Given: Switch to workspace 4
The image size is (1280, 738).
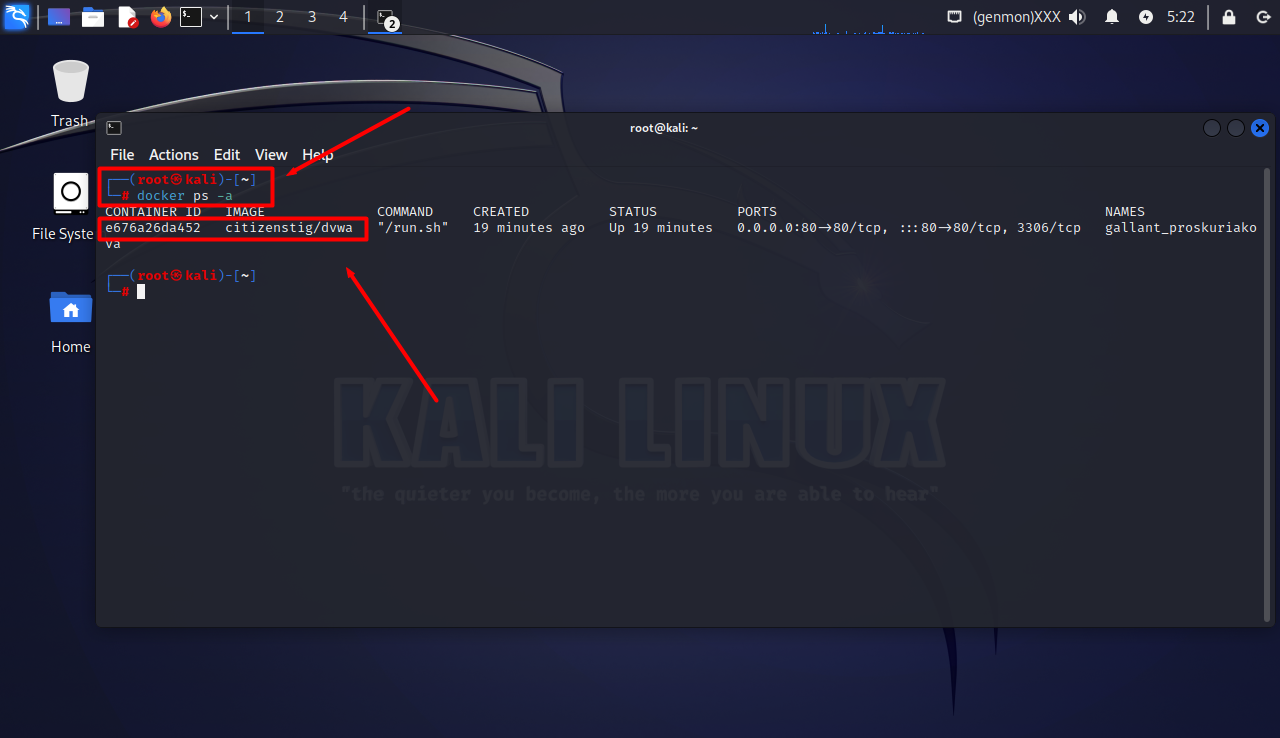Looking at the screenshot, I should tap(343, 17).
